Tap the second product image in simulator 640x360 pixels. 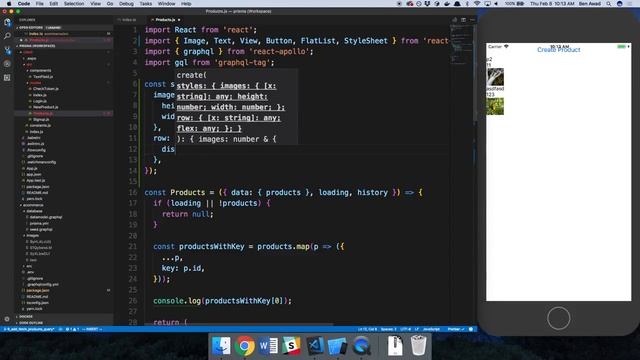pos(495,106)
